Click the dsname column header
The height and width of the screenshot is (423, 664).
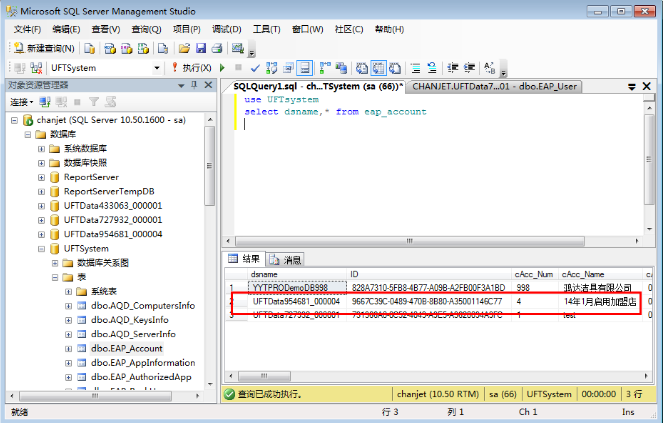click(297, 274)
